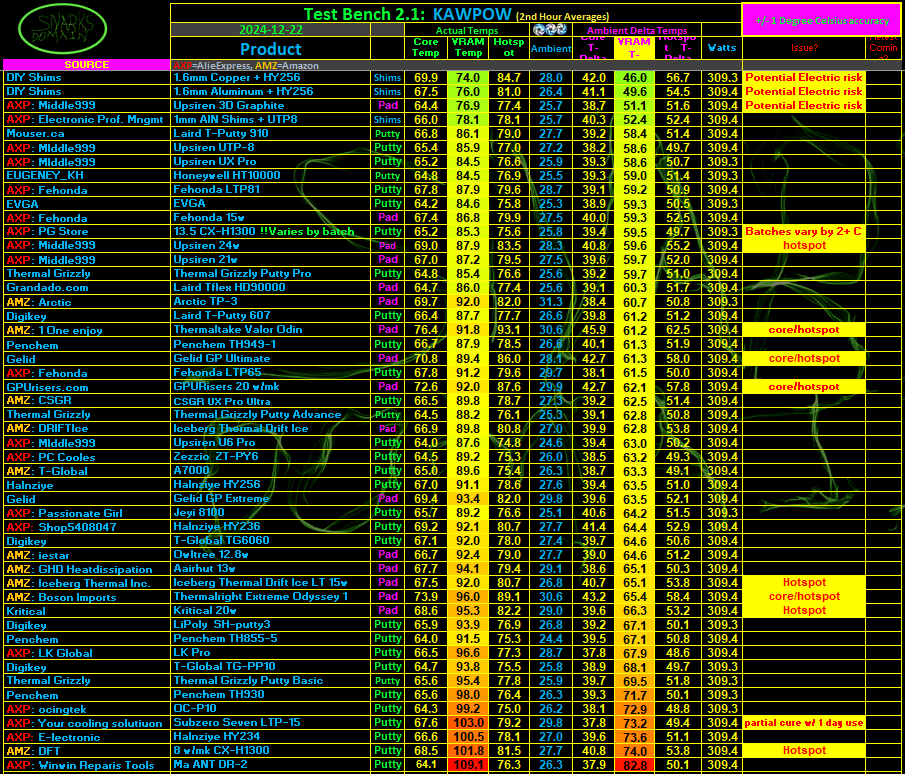Select the Iceberg Thermal Drift Ice cell
The width and height of the screenshot is (905, 774).
coord(271,428)
